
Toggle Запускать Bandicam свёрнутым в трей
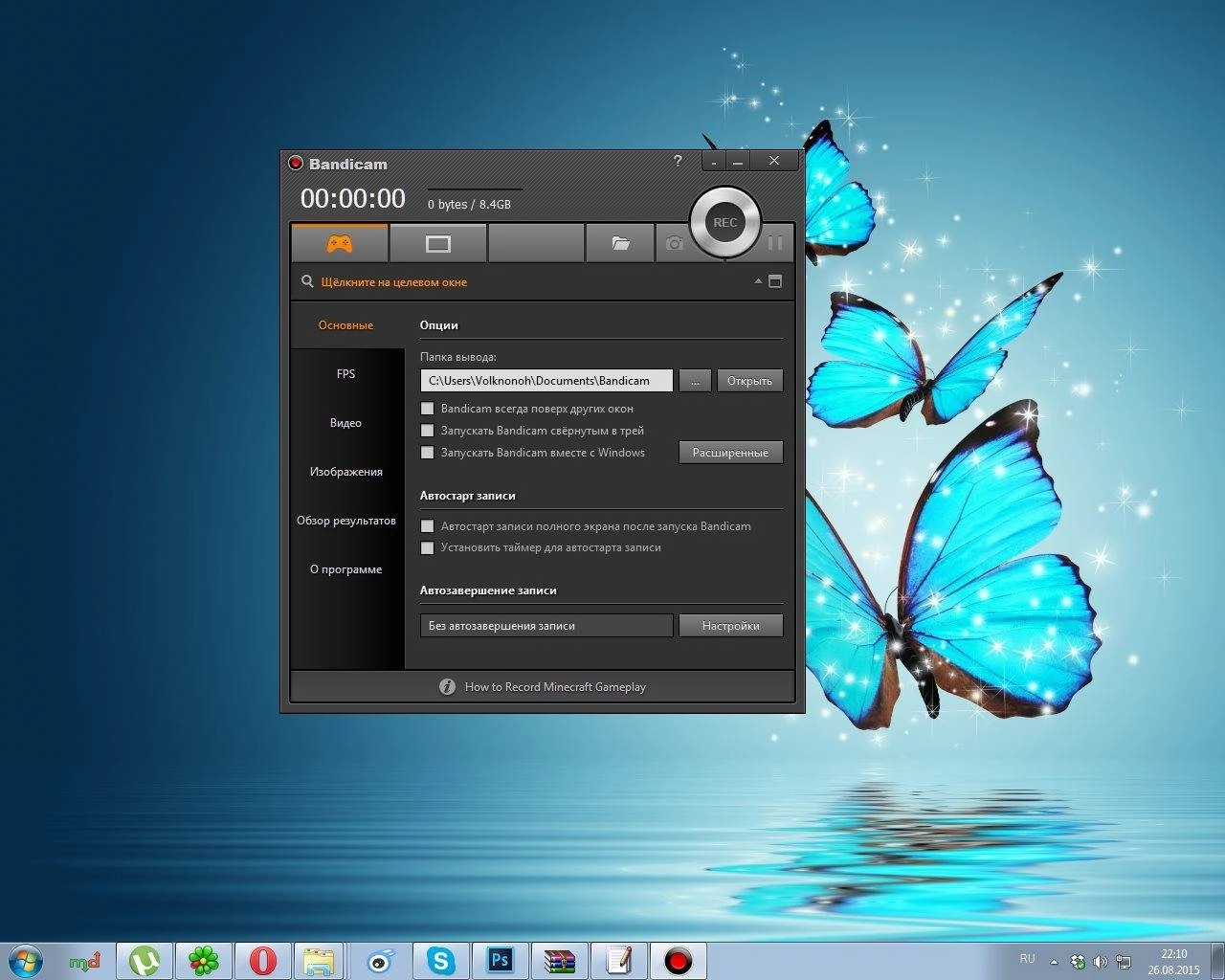tap(428, 431)
